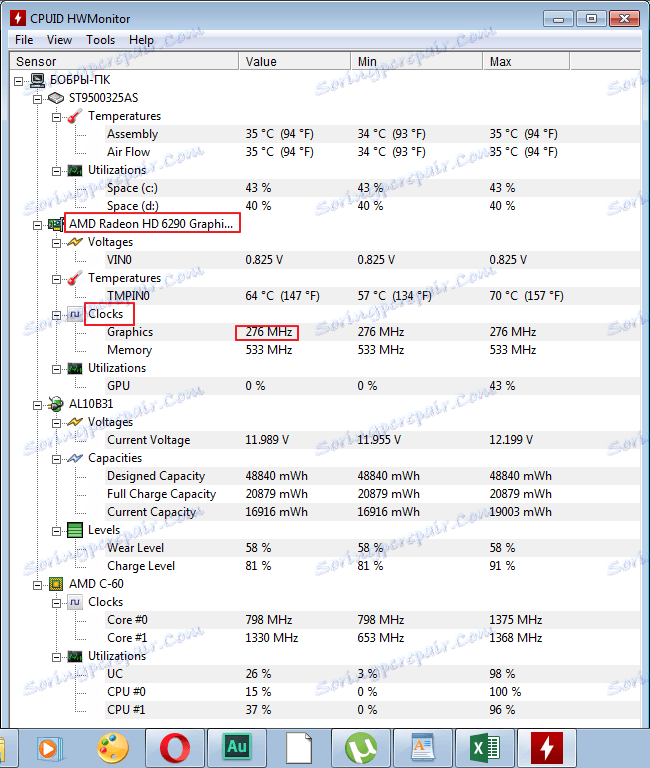
Task: Select the GPU utilization row
Action: point(372,386)
